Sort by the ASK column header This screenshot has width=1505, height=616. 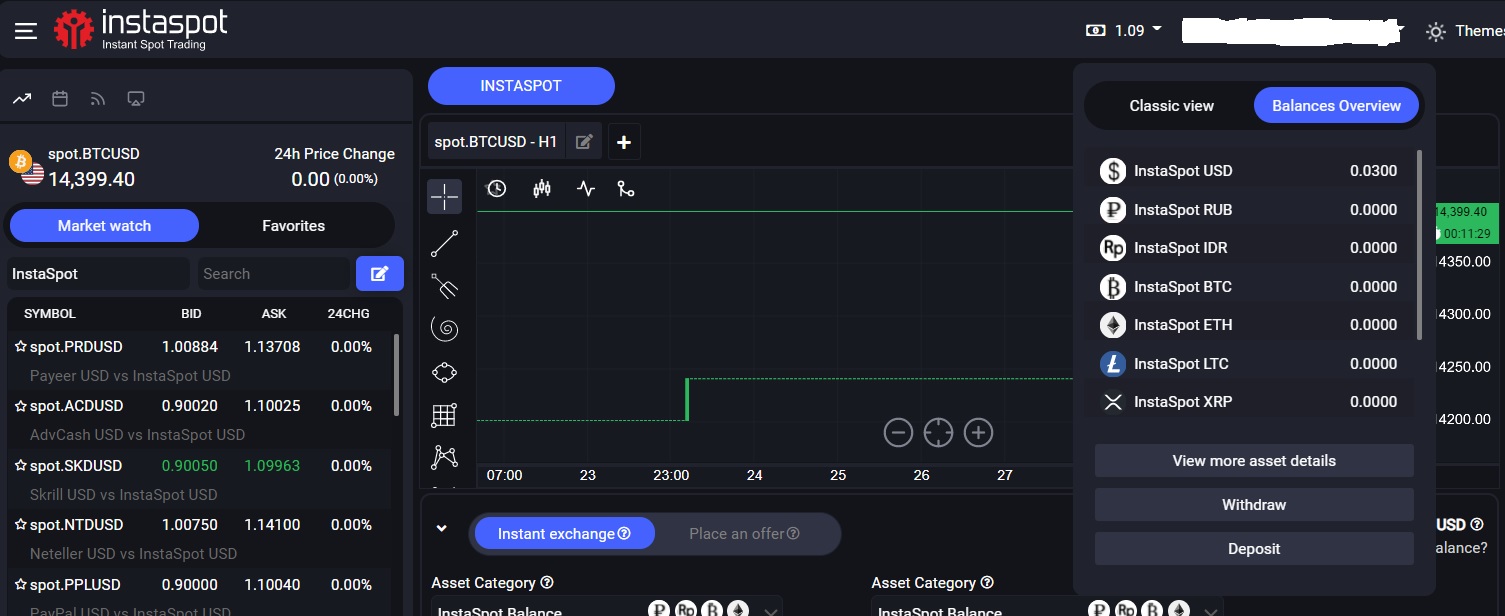click(274, 314)
